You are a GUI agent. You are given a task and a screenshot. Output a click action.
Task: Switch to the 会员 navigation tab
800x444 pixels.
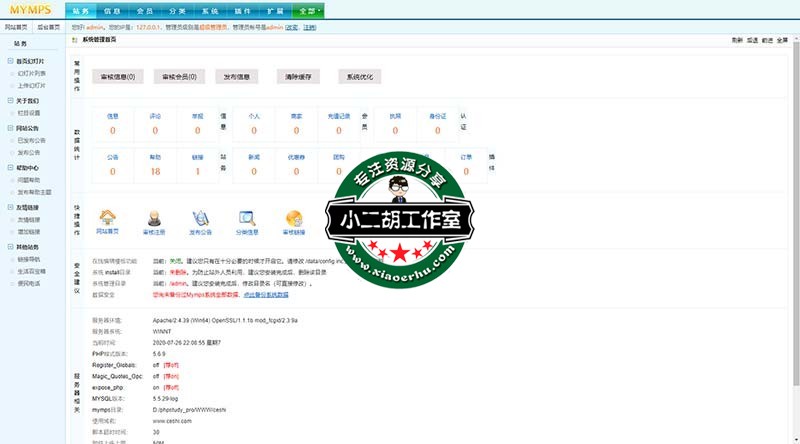pyautogui.click(x=145, y=10)
